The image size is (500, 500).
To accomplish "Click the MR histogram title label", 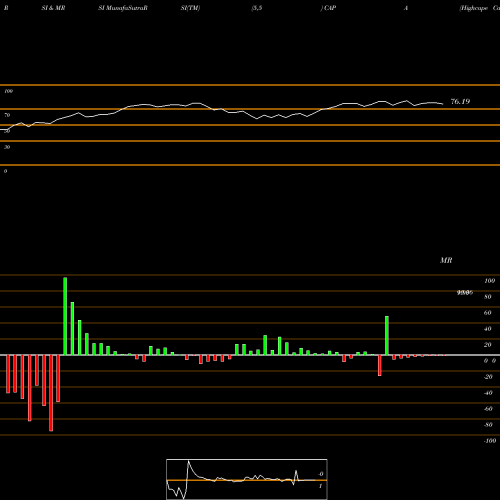I will (x=446, y=260).
